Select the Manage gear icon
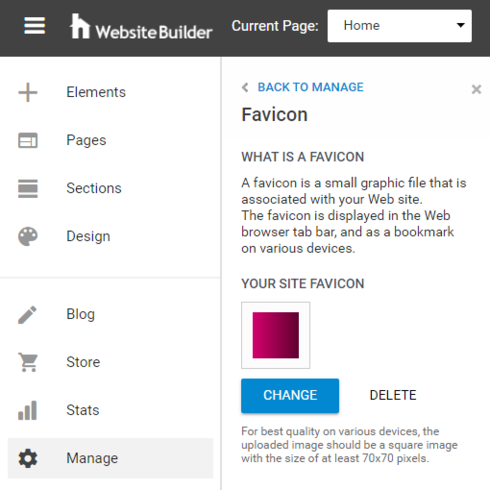 28,458
